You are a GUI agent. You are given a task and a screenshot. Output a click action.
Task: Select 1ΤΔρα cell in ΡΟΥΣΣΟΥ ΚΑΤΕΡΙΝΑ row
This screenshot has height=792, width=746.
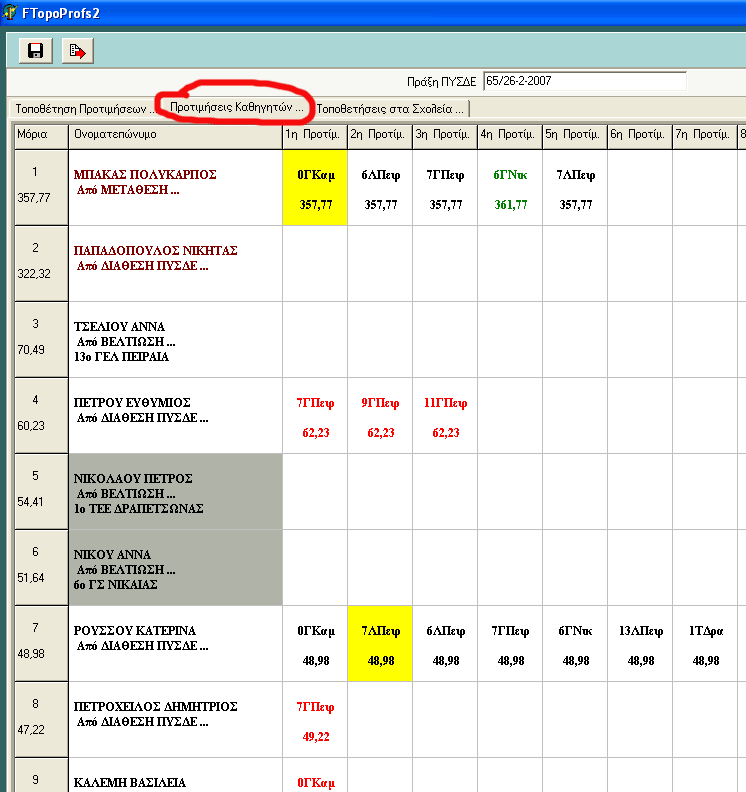click(x=704, y=644)
